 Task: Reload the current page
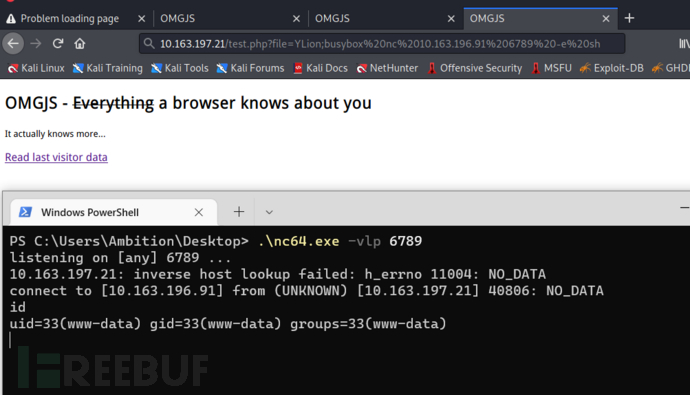coord(58,44)
